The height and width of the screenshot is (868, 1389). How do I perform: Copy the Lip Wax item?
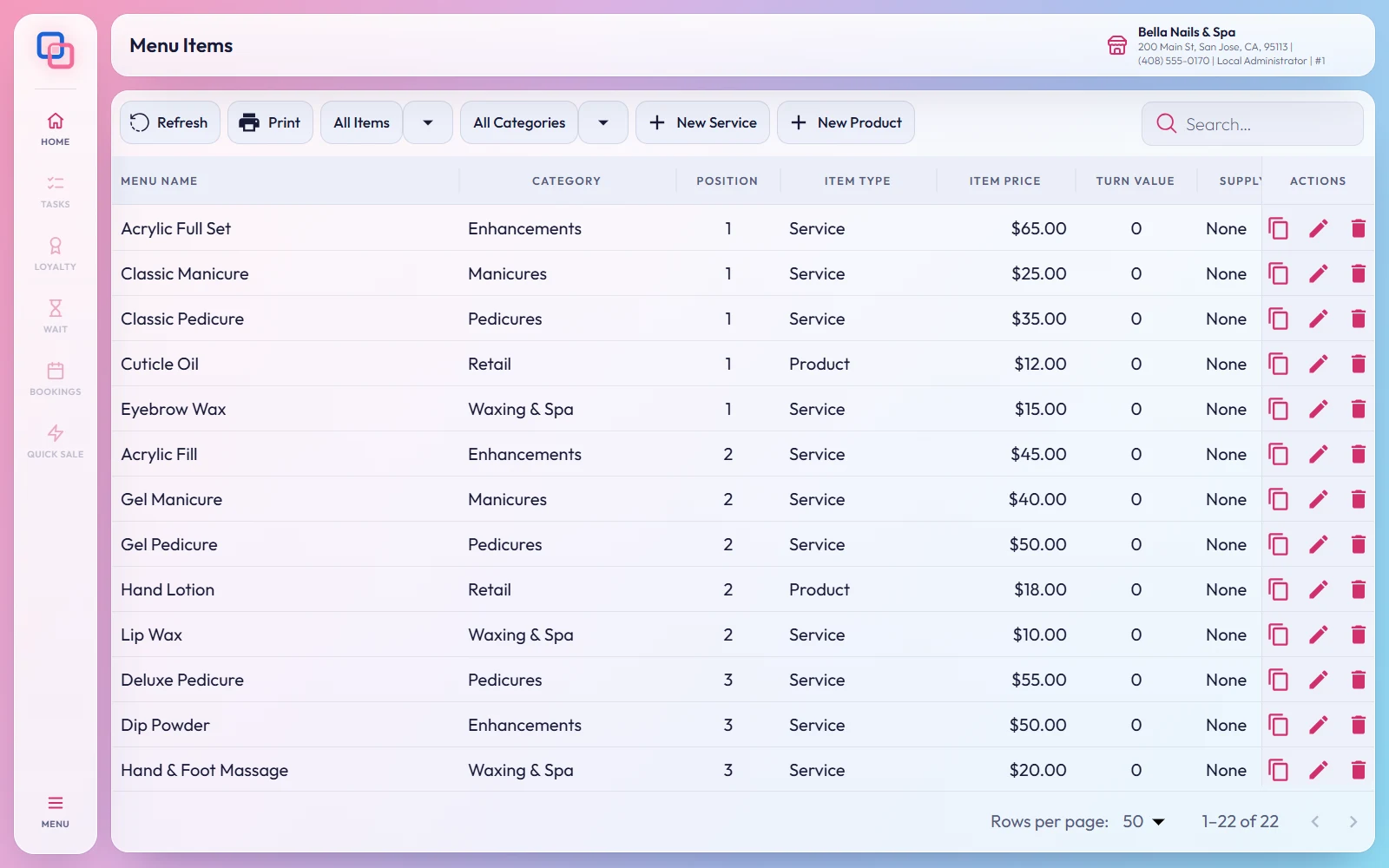(x=1278, y=635)
